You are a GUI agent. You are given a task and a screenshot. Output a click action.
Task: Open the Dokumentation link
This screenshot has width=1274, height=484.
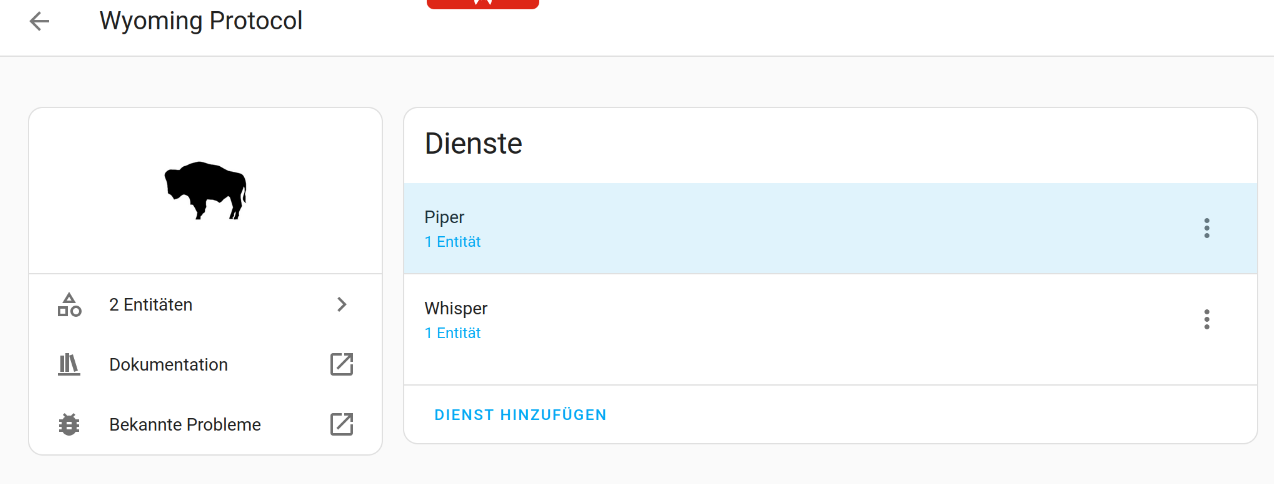pyautogui.click(x=168, y=365)
